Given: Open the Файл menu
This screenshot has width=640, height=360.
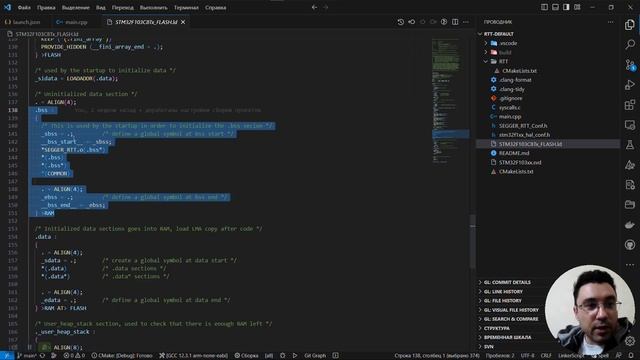Looking at the screenshot, I should pyautogui.click(x=24, y=7).
